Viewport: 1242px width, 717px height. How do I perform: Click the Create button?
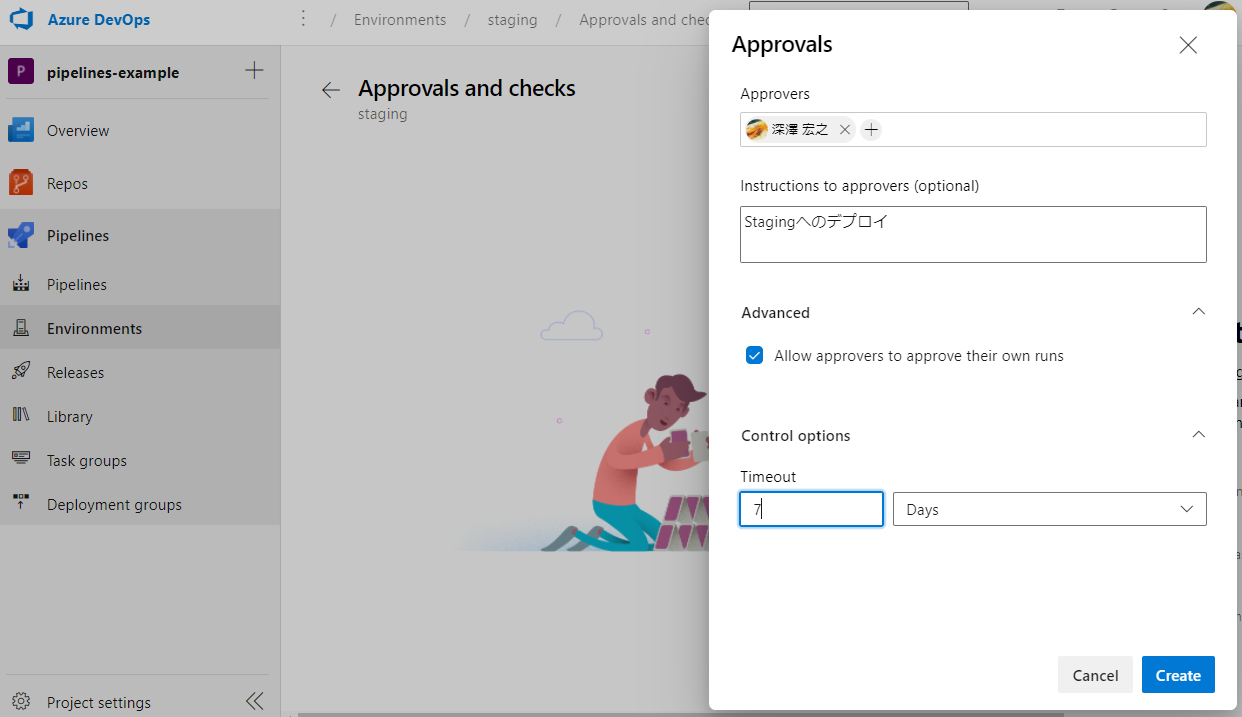pyautogui.click(x=1178, y=675)
